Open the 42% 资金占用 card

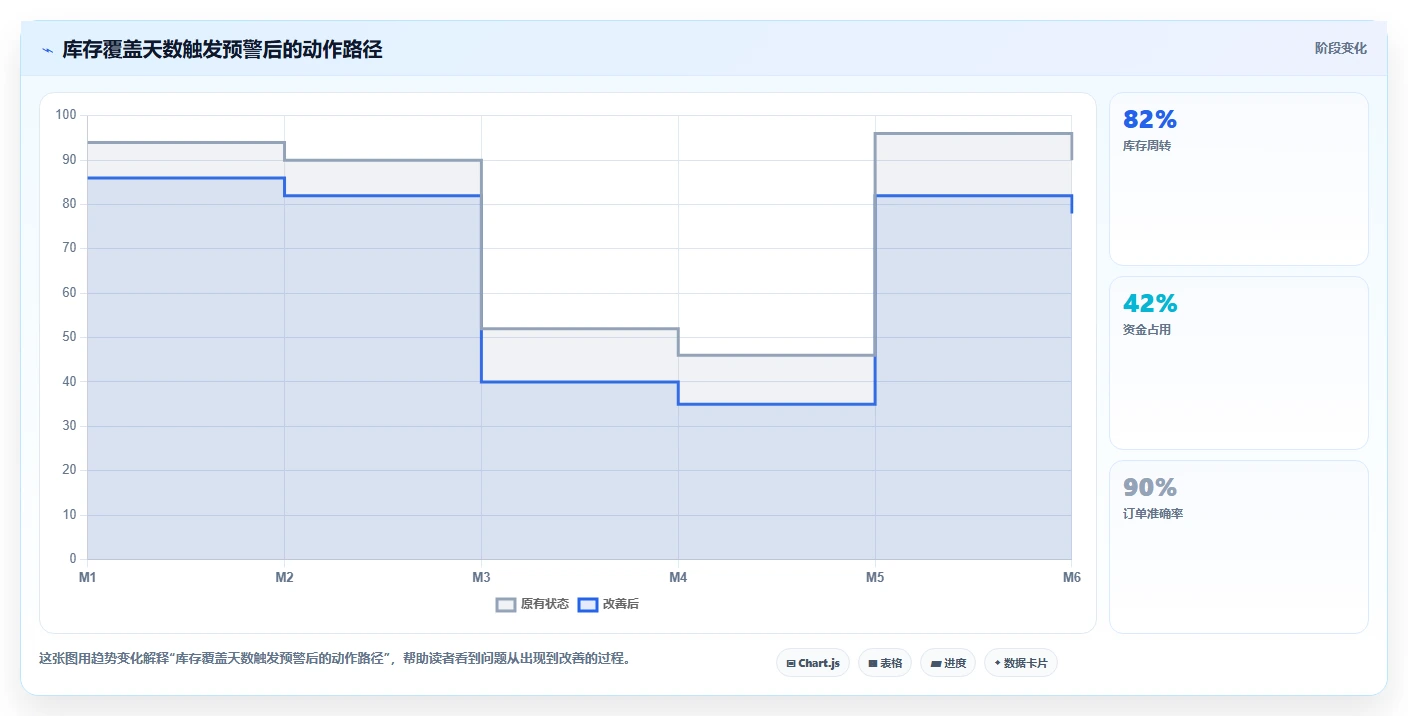click(x=1239, y=363)
